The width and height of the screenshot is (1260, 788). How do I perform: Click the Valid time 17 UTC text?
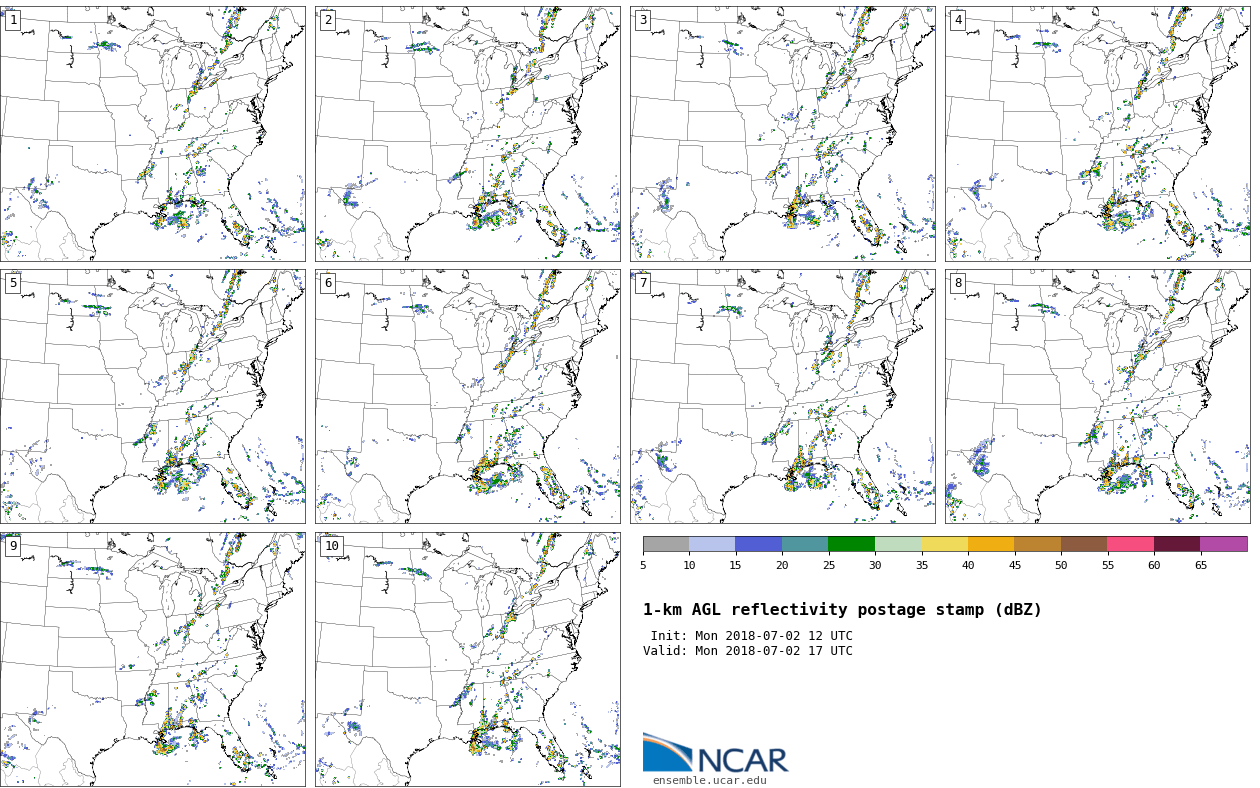(x=748, y=651)
